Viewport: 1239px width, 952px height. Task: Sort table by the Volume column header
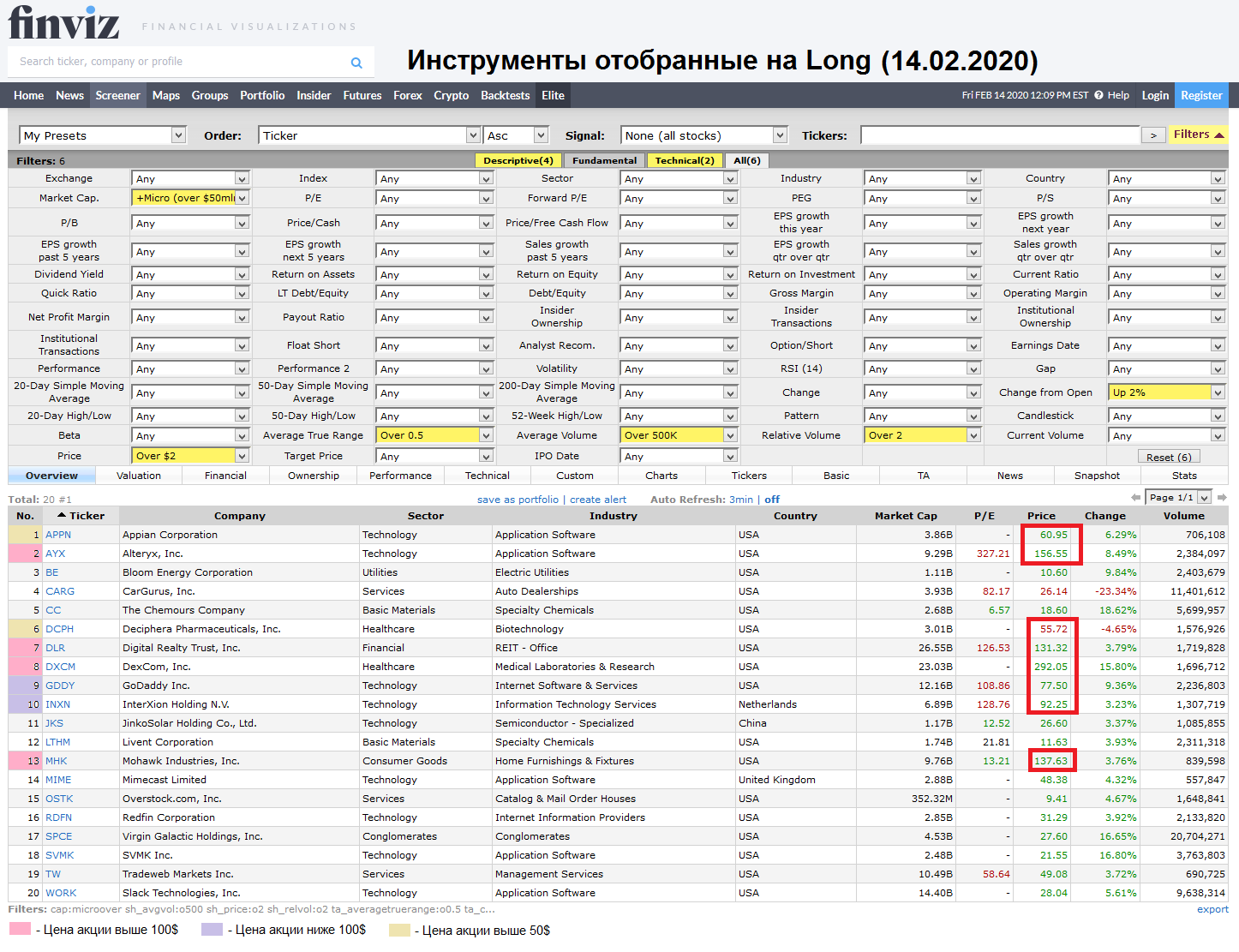(1184, 516)
